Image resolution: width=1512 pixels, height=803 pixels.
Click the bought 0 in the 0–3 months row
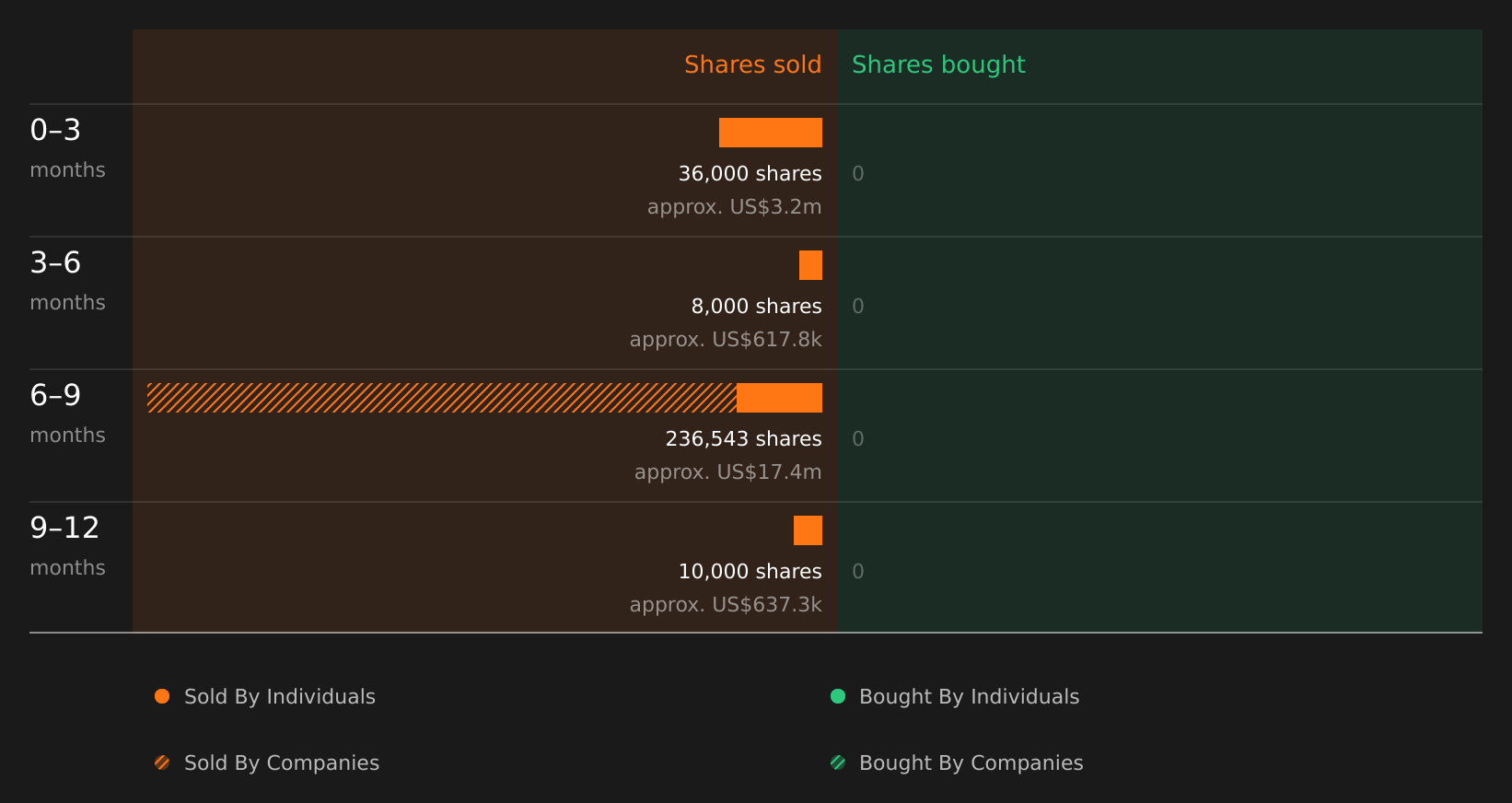point(858,174)
